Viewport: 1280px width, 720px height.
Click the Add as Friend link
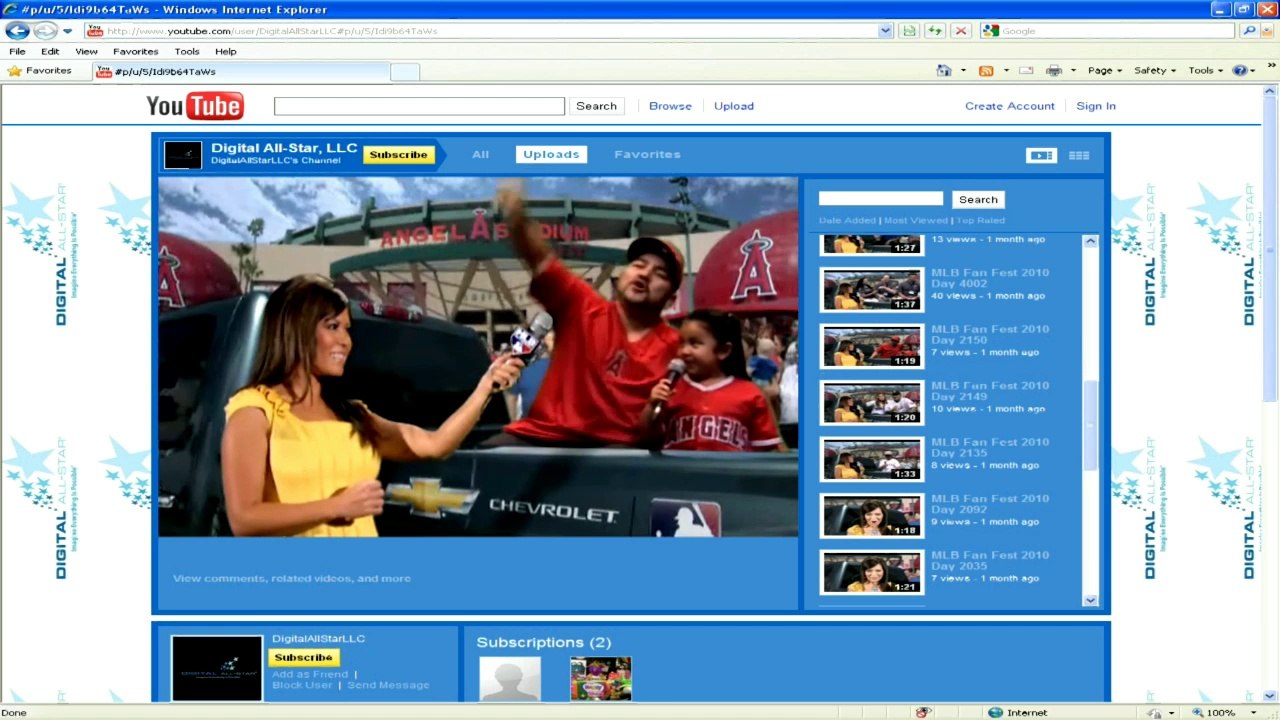tap(310, 675)
